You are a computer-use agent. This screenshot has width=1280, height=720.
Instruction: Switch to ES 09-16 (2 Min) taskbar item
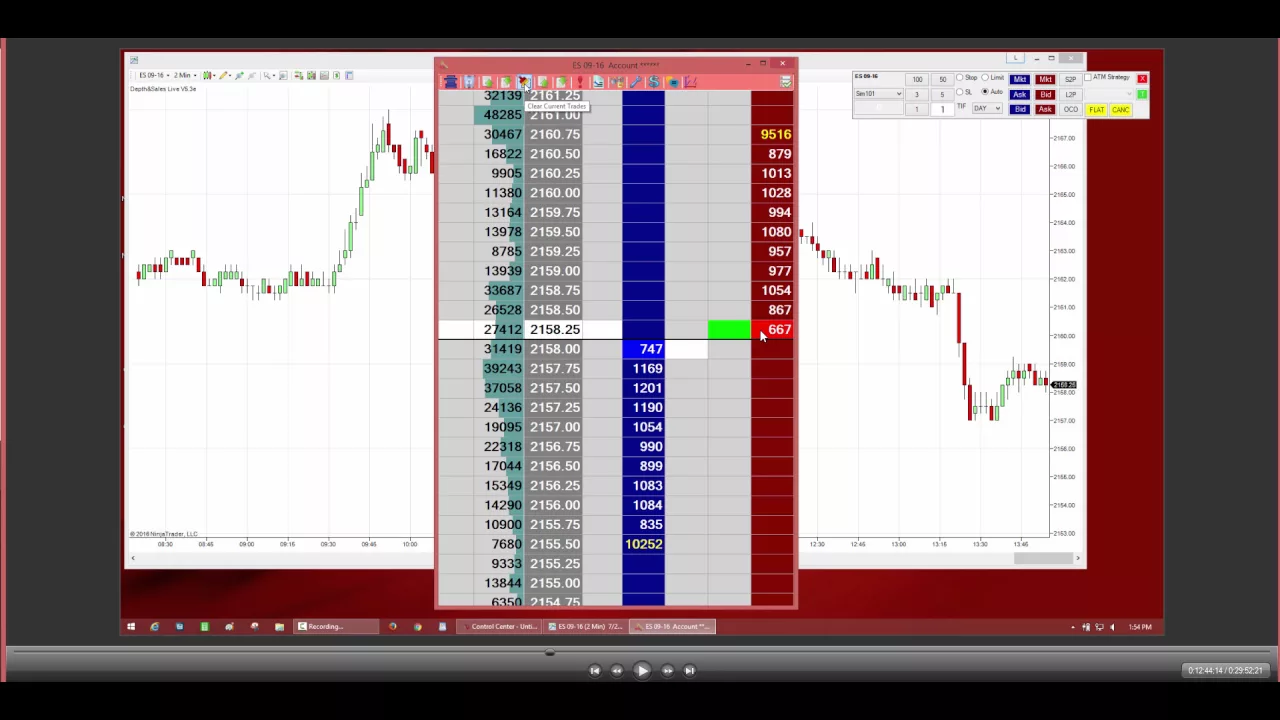(x=586, y=627)
